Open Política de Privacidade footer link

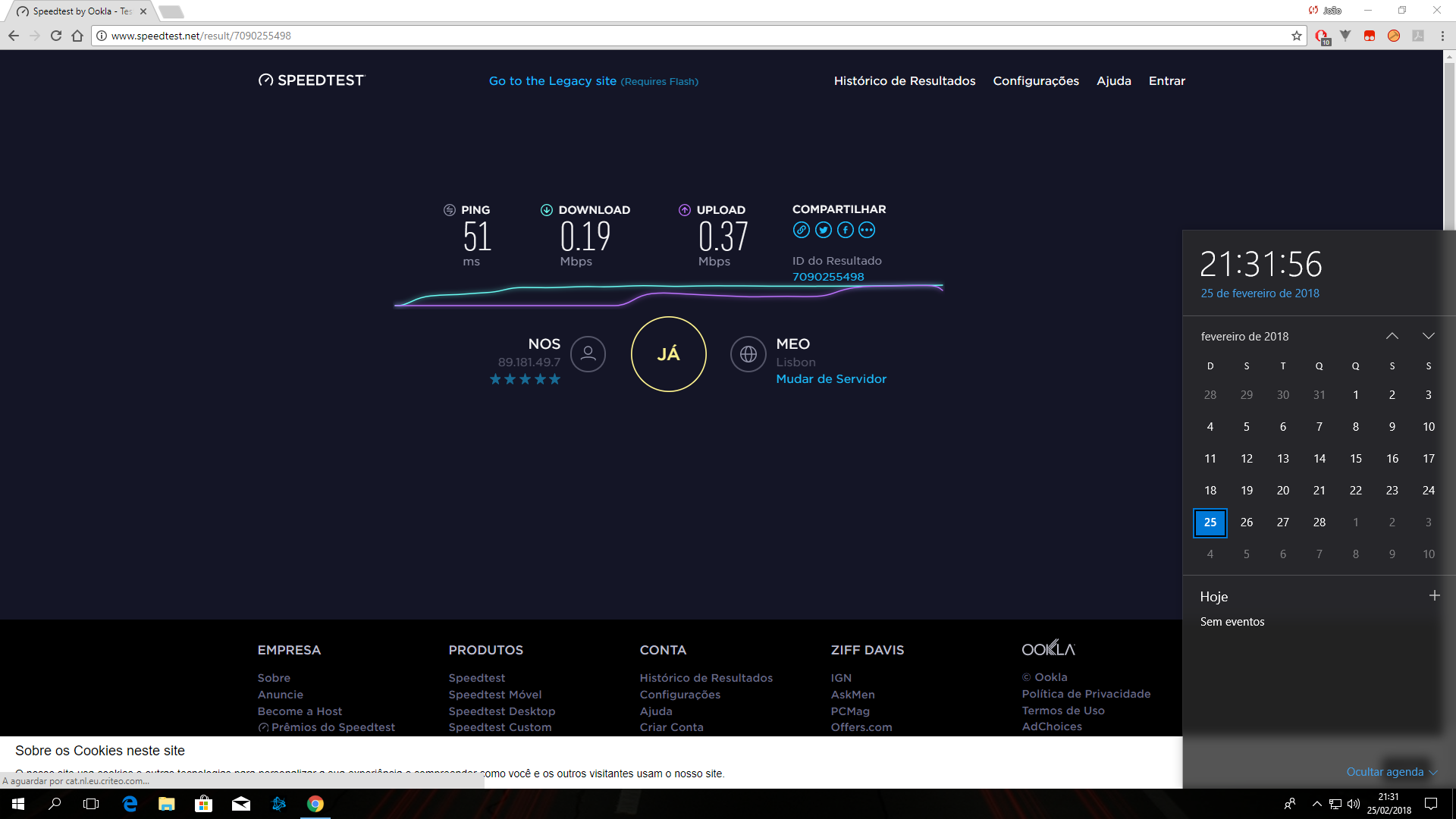[1086, 694]
